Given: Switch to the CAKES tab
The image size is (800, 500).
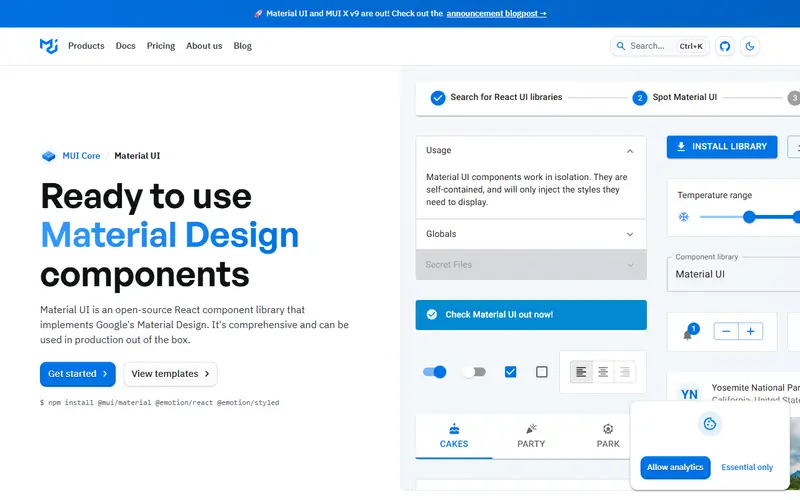Looking at the screenshot, I should click(454, 436).
